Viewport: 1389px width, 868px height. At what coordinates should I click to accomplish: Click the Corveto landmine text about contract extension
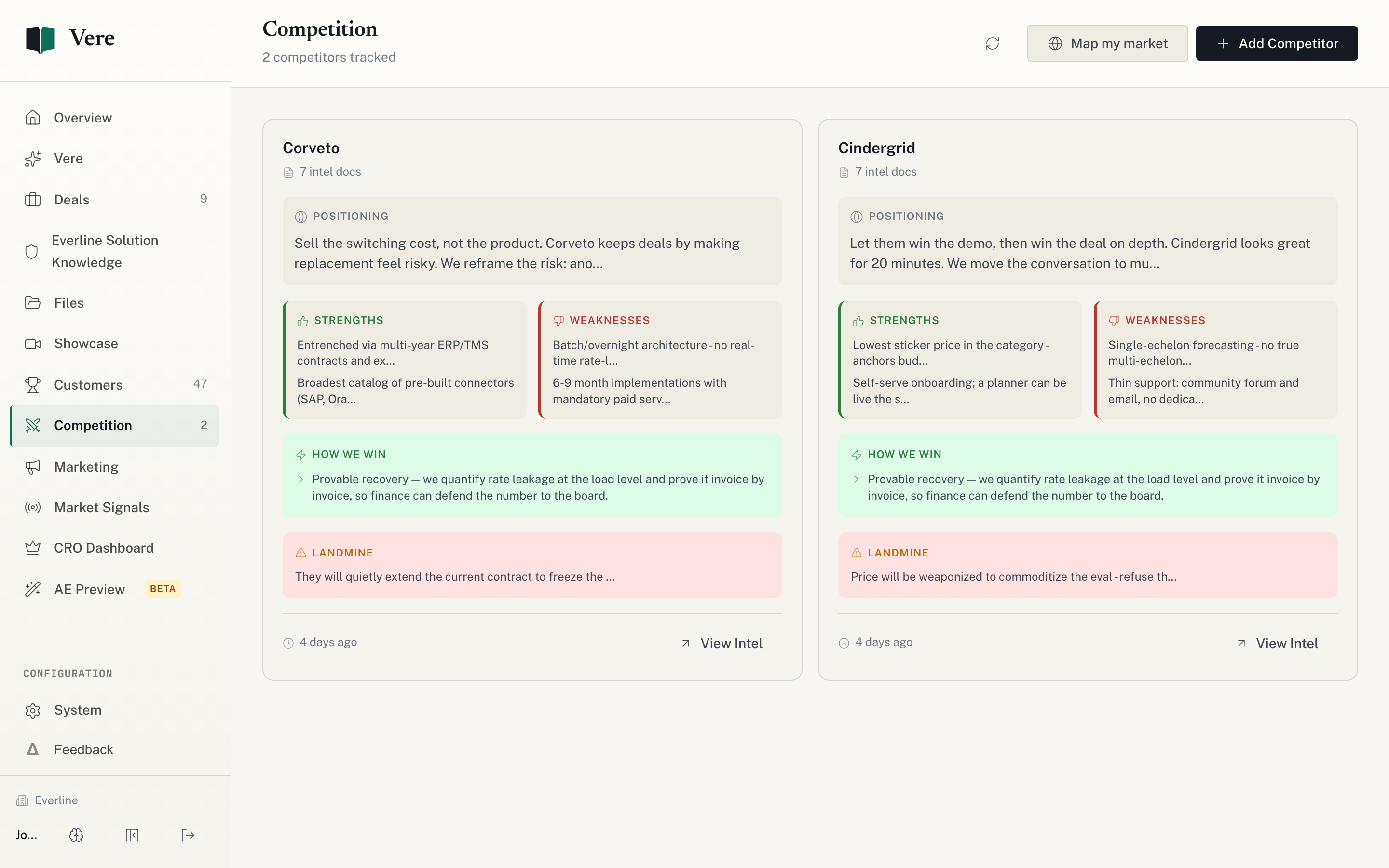(455, 576)
